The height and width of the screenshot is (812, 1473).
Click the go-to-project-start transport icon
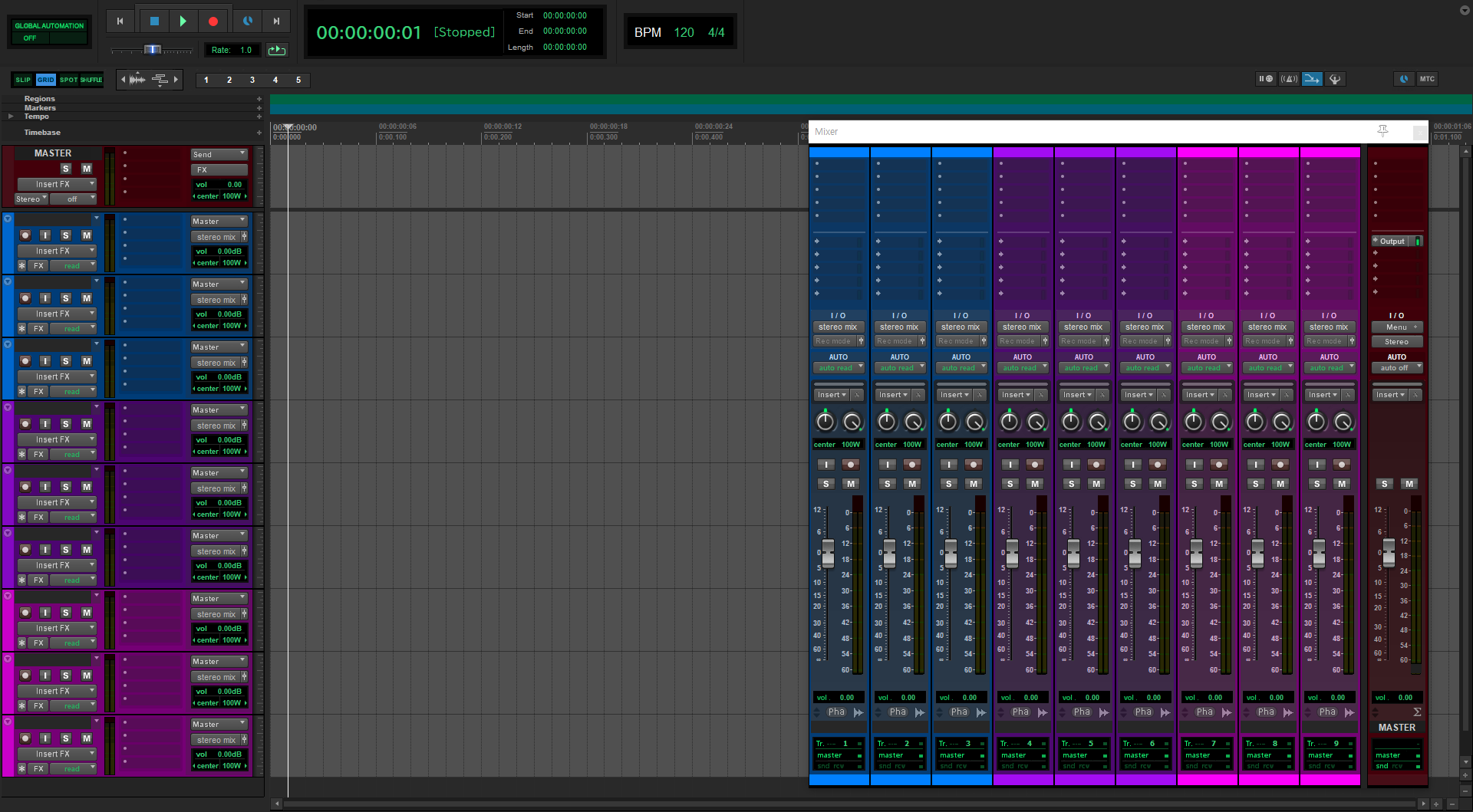(x=120, y=21)
